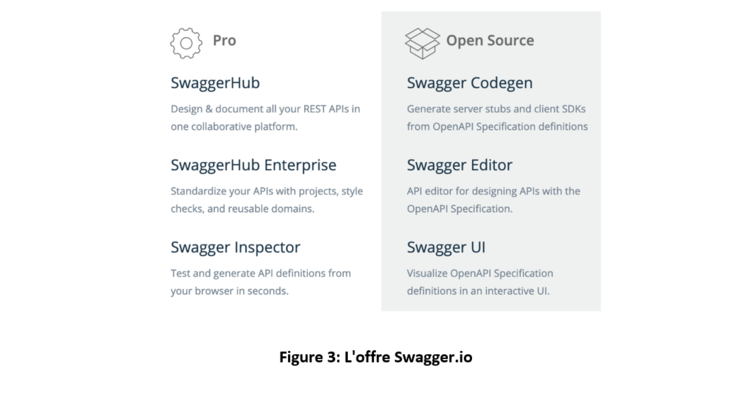Click the 'definitions in an interactive UI' text line

[478, 291]
